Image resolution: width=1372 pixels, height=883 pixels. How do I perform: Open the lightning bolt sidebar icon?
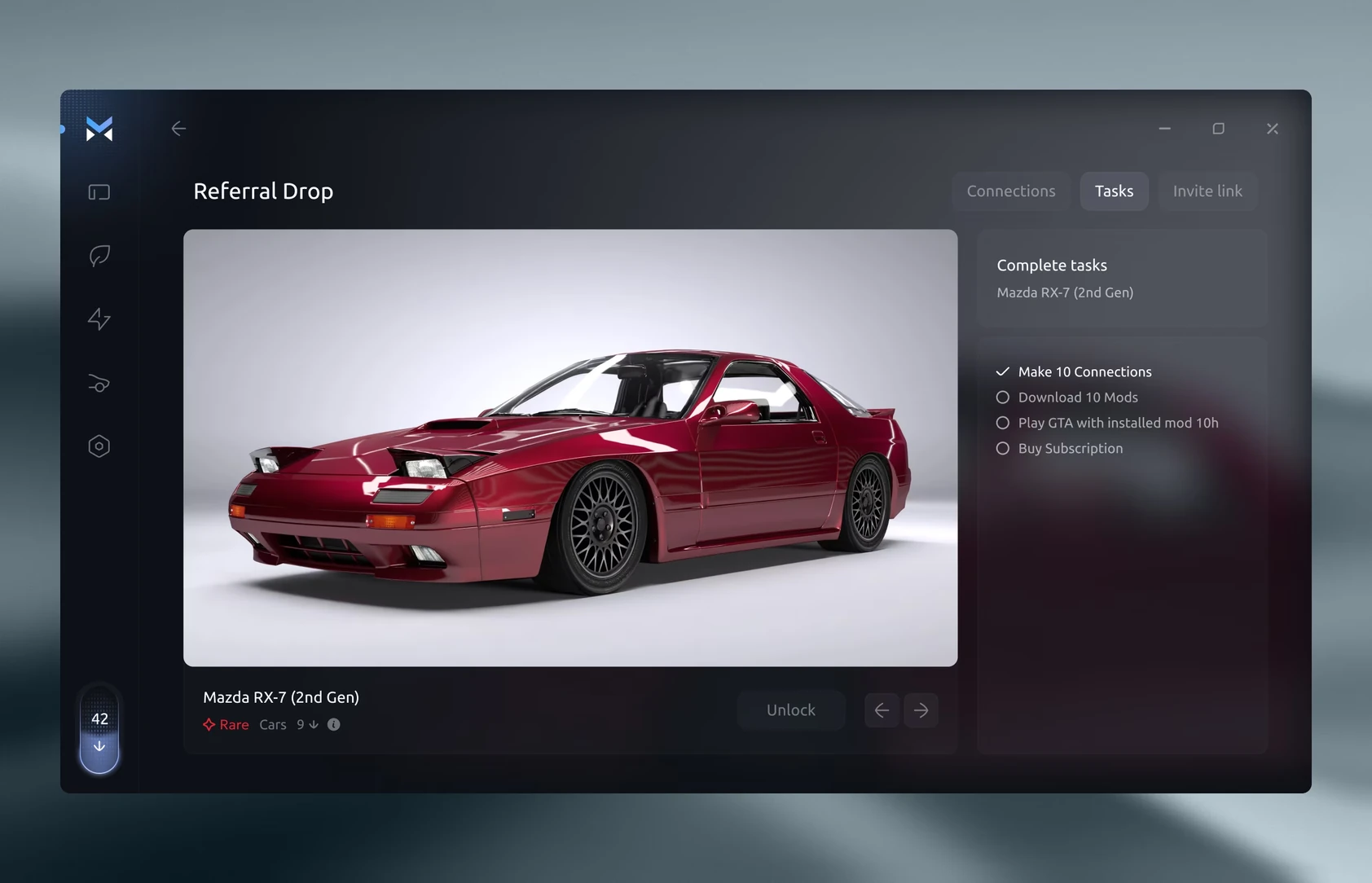pyautogui.click(x=99, y=318)
